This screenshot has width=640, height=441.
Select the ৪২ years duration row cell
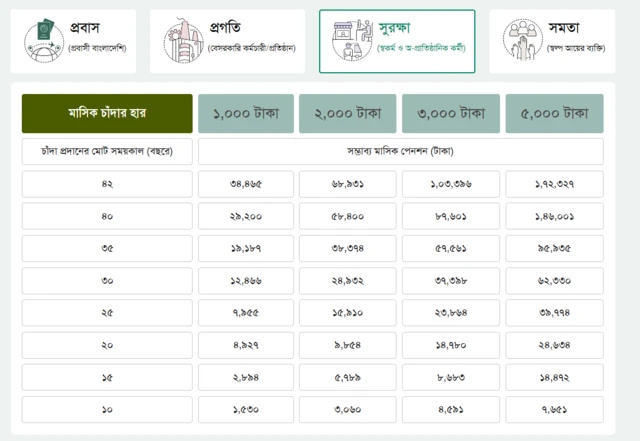tap(107, 184)
